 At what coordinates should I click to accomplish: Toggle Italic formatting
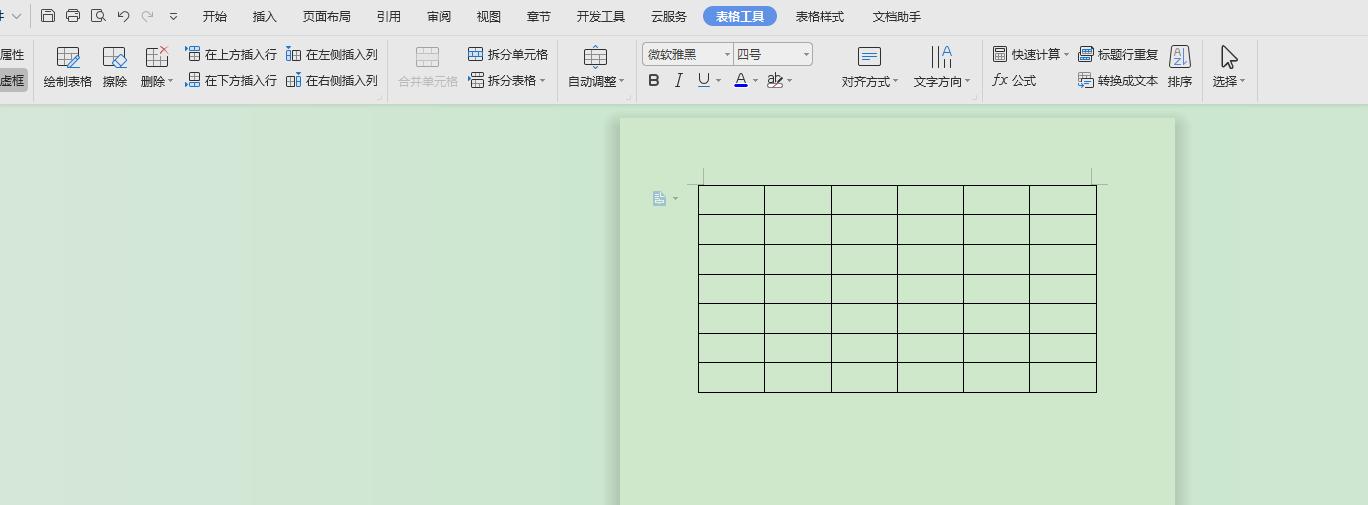679,80
